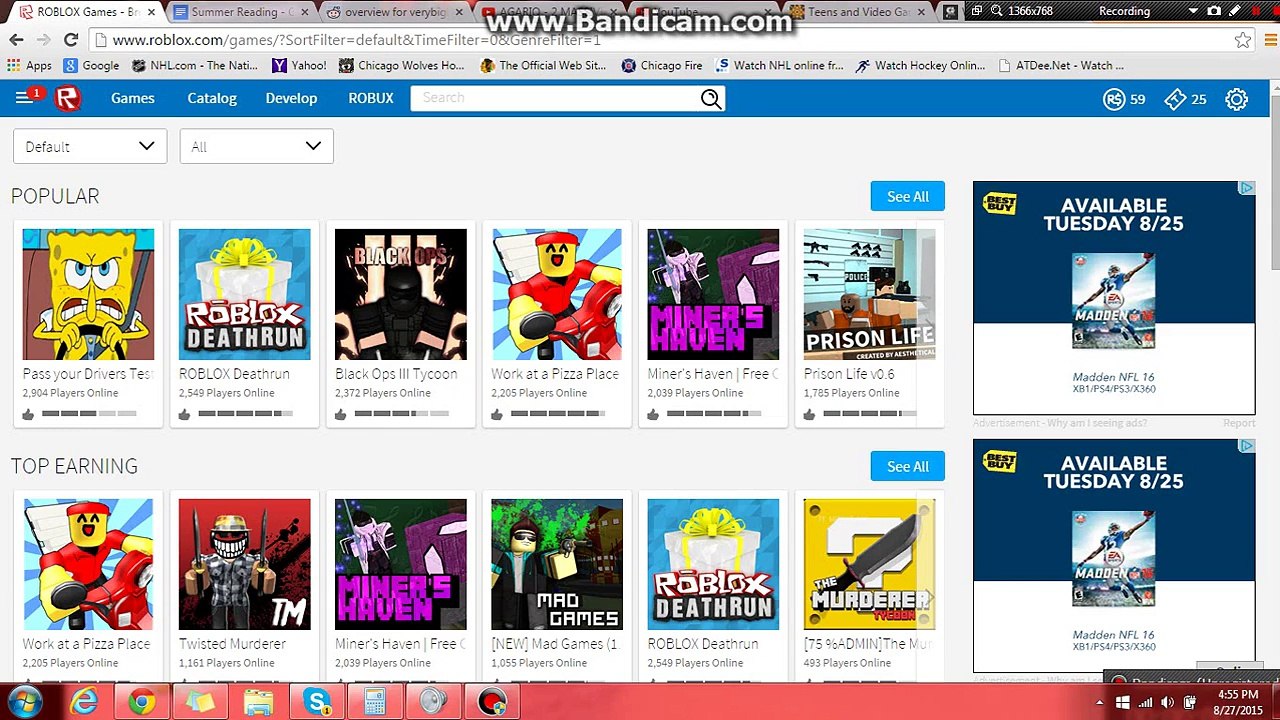Click inside the Roblox search field

tap(555, 98)
